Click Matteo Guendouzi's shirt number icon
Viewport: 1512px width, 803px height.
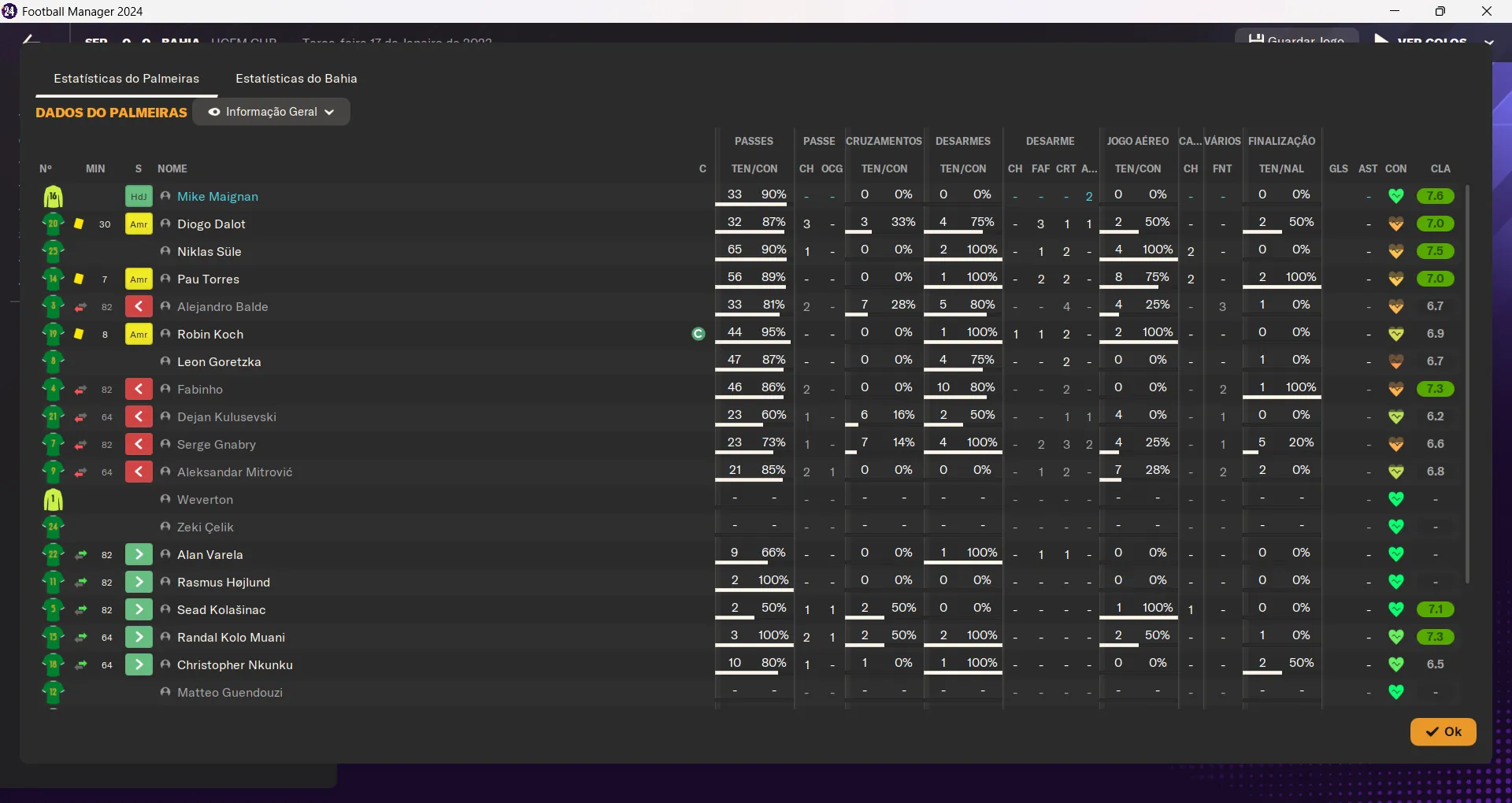click(53, 692)
